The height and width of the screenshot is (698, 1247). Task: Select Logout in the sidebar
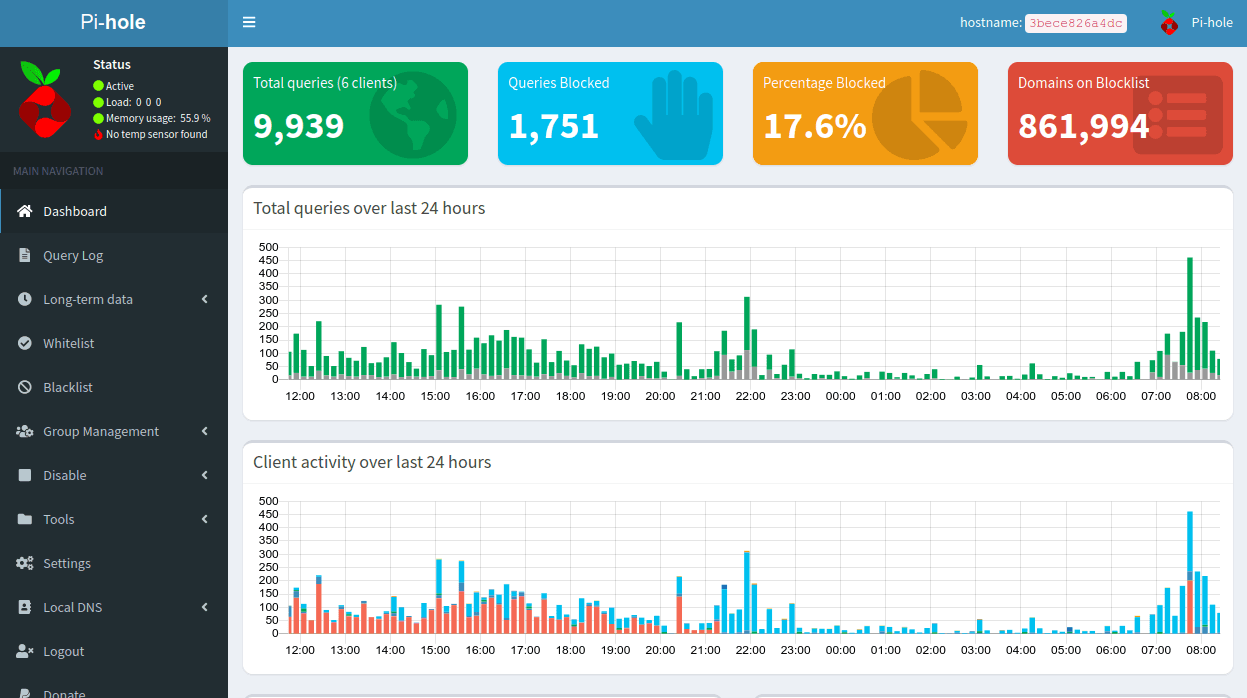tap(114, 651)
